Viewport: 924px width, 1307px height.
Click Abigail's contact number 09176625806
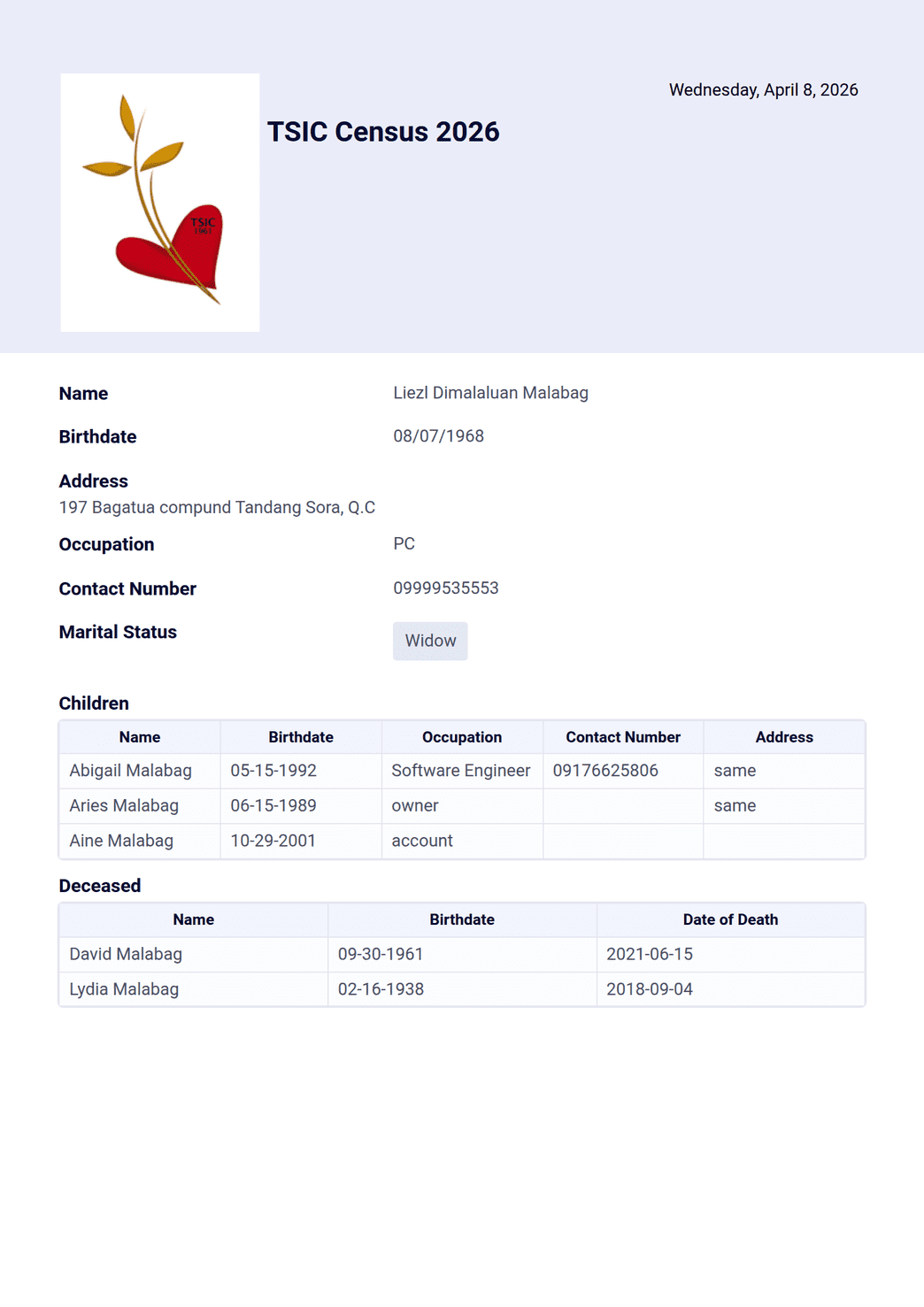point(605,771)
